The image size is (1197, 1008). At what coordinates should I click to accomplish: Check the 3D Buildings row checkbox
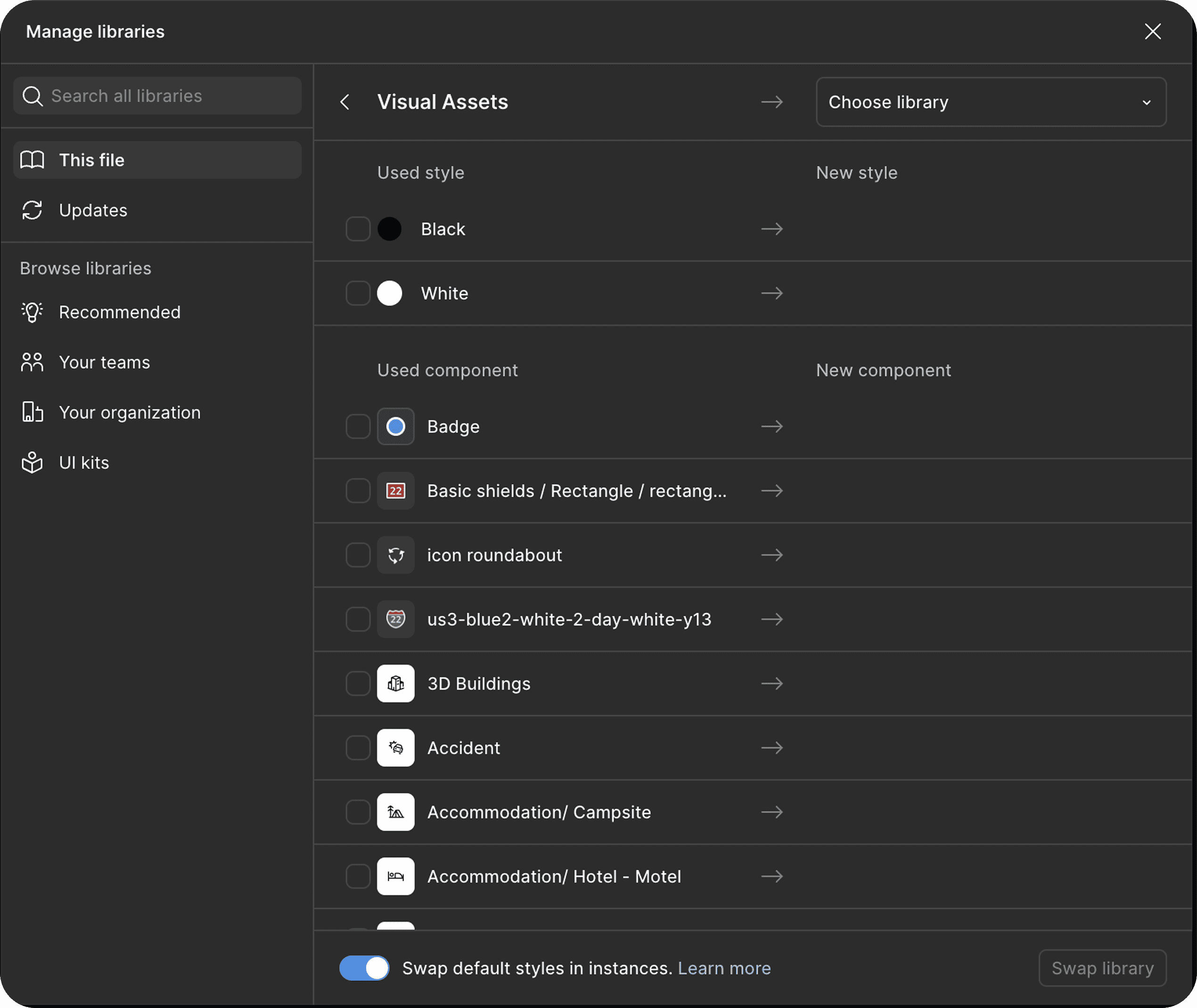coord(358,683)
